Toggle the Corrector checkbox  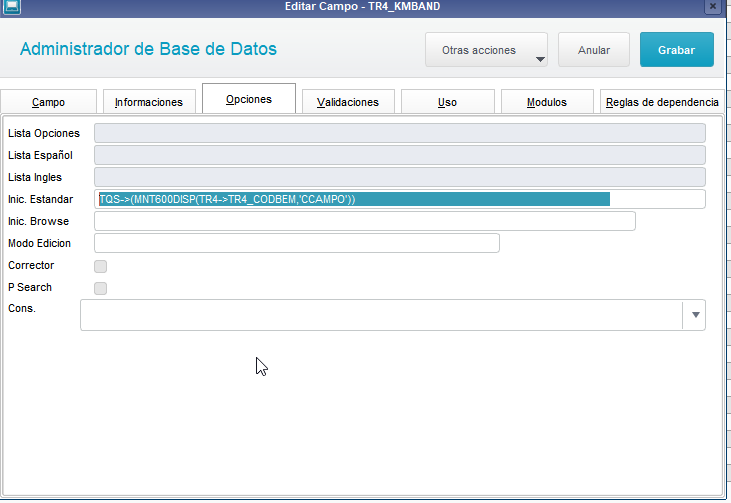click(x=100, y=266)
